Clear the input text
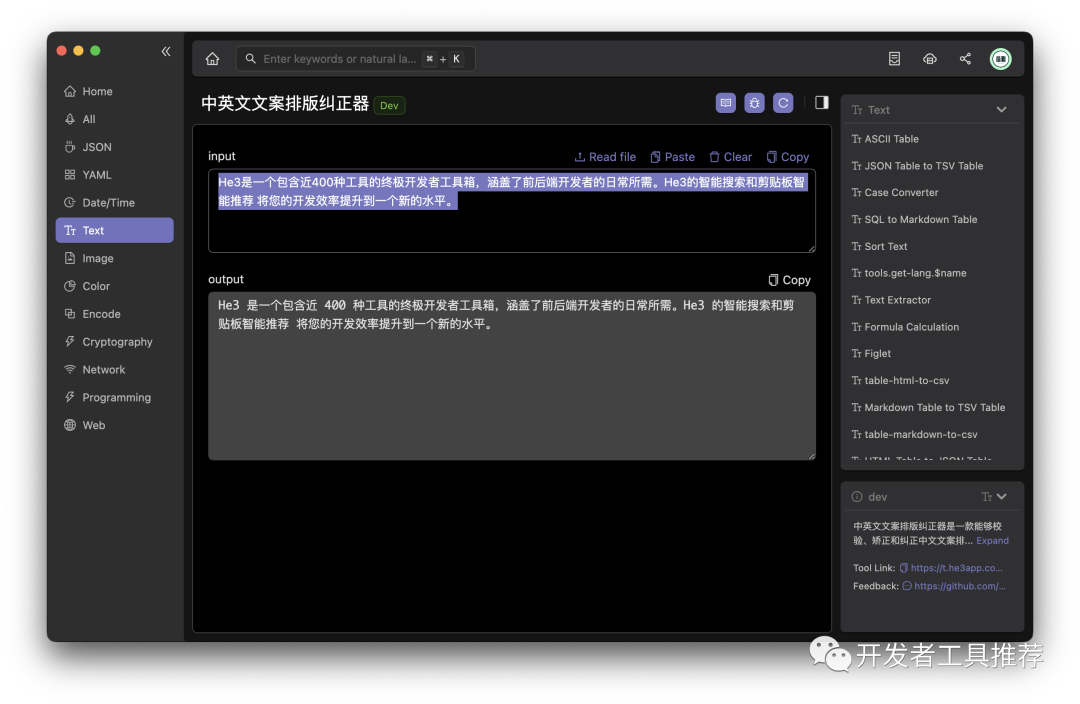This screenshot has width=1080, height=704. [730, 157]
